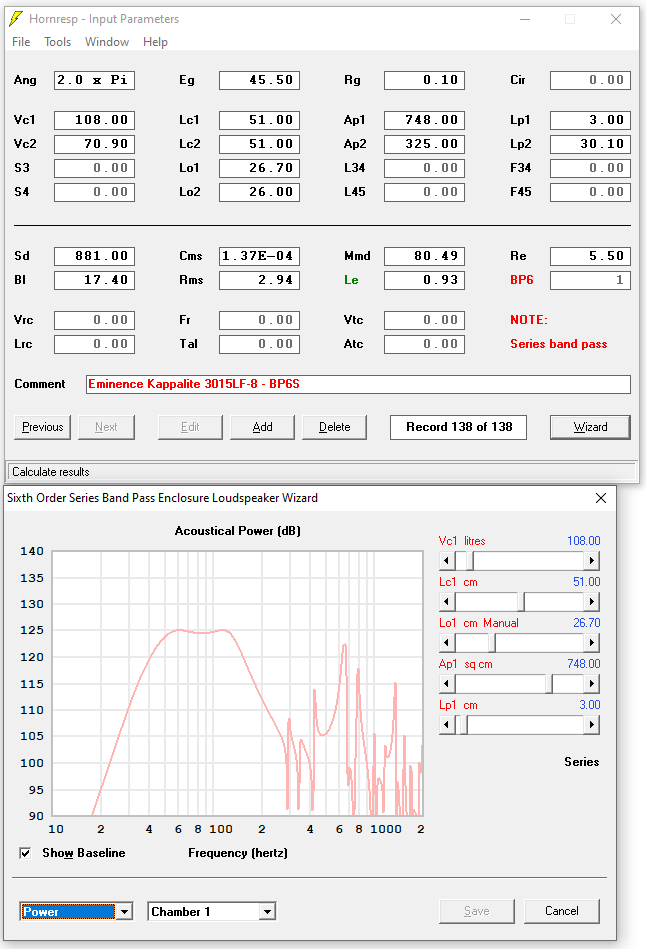
Task: Click right arrow of Lo1 cm slider
Action: [592, 643]
